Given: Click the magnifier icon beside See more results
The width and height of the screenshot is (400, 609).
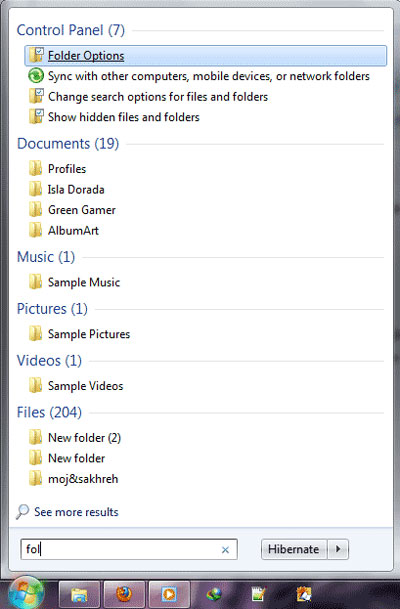Looking at the screenshot, I should 23,512.
